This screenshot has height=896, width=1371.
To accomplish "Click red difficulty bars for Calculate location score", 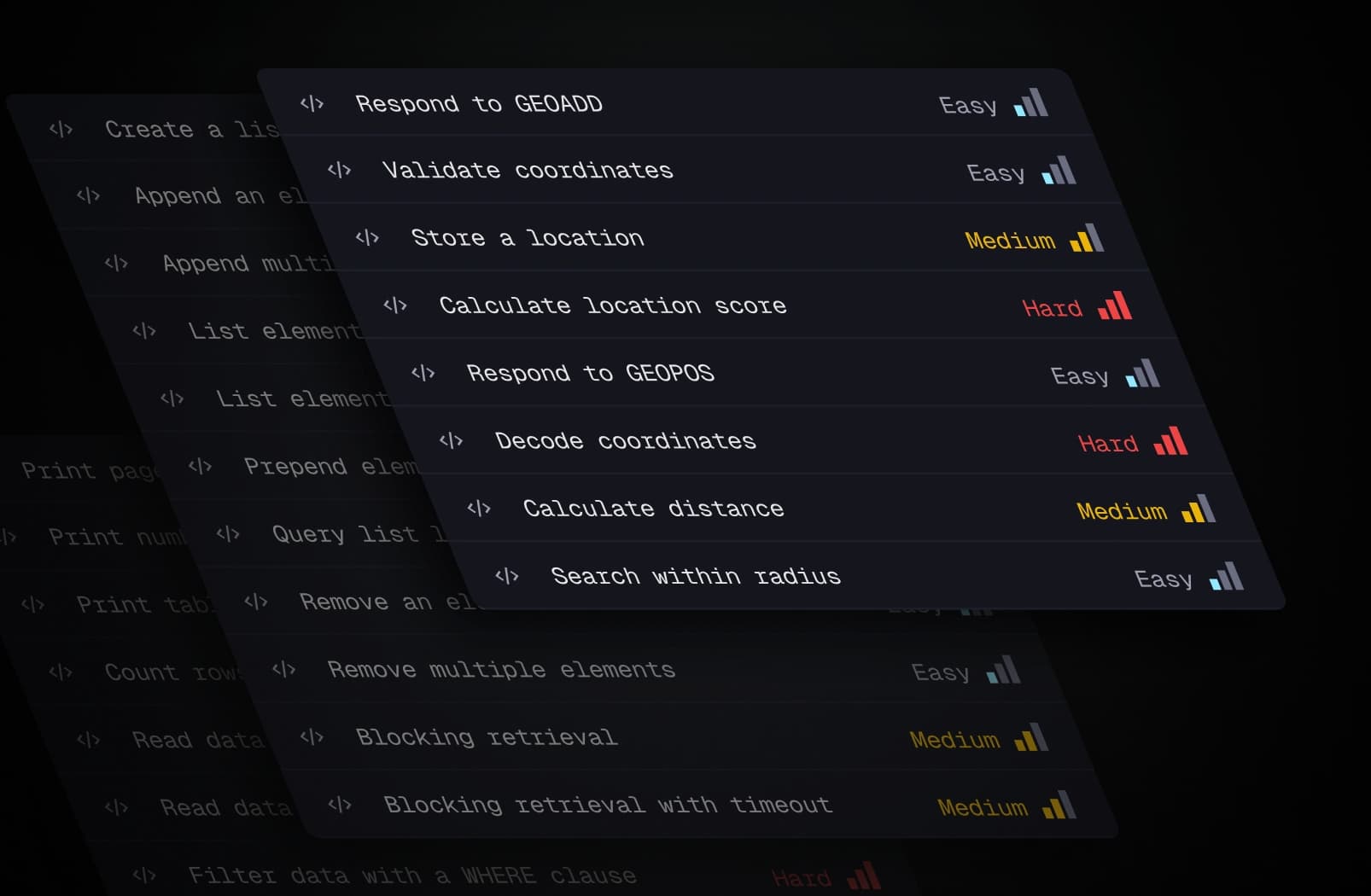I will 1115,305.
